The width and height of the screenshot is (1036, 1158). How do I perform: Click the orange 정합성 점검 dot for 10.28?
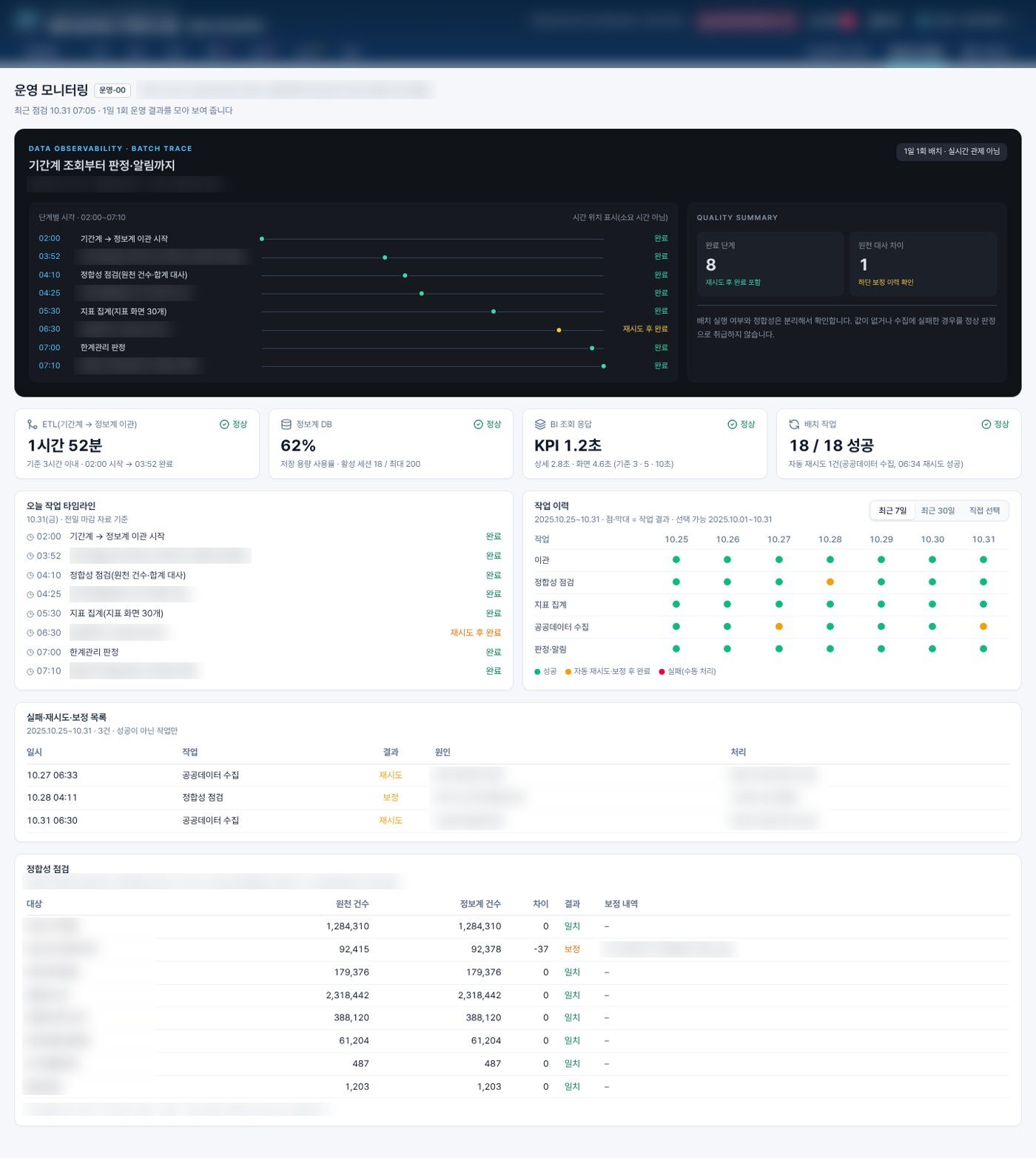click(x=830, y=582)
